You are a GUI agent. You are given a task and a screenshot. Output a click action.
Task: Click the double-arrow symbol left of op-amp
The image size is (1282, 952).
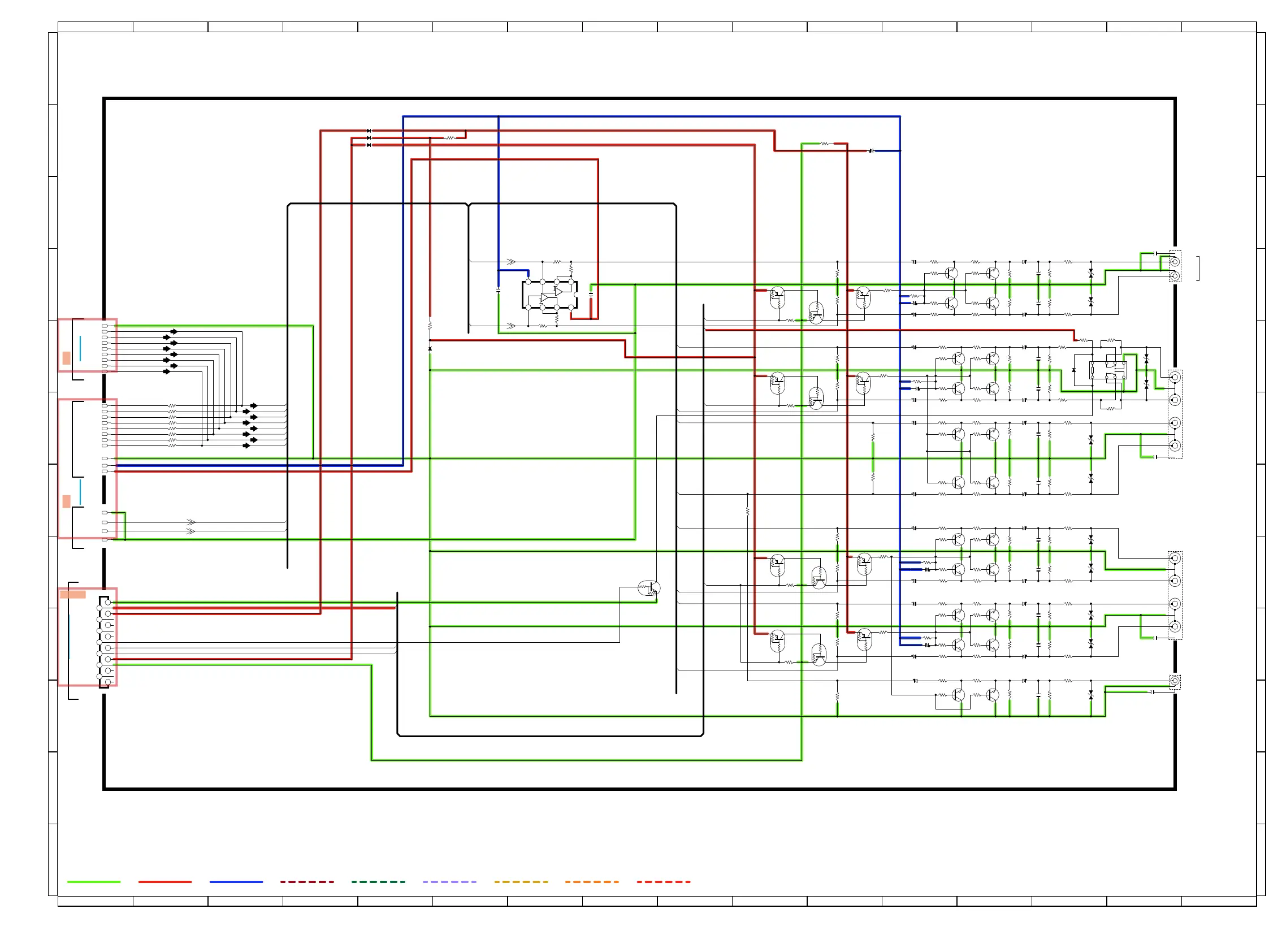point(510,262)
